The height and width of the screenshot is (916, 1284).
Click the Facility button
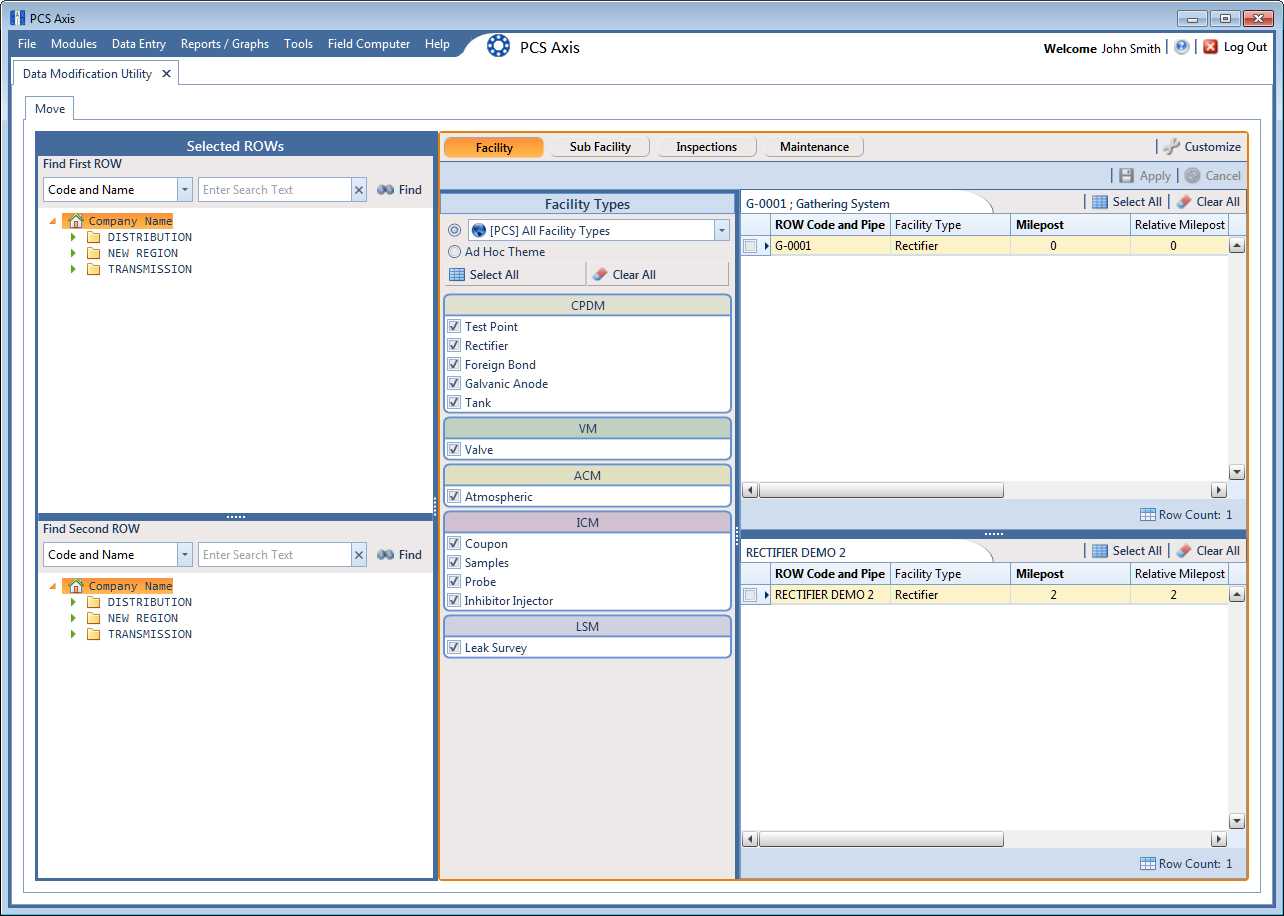(x=494, y=147)
